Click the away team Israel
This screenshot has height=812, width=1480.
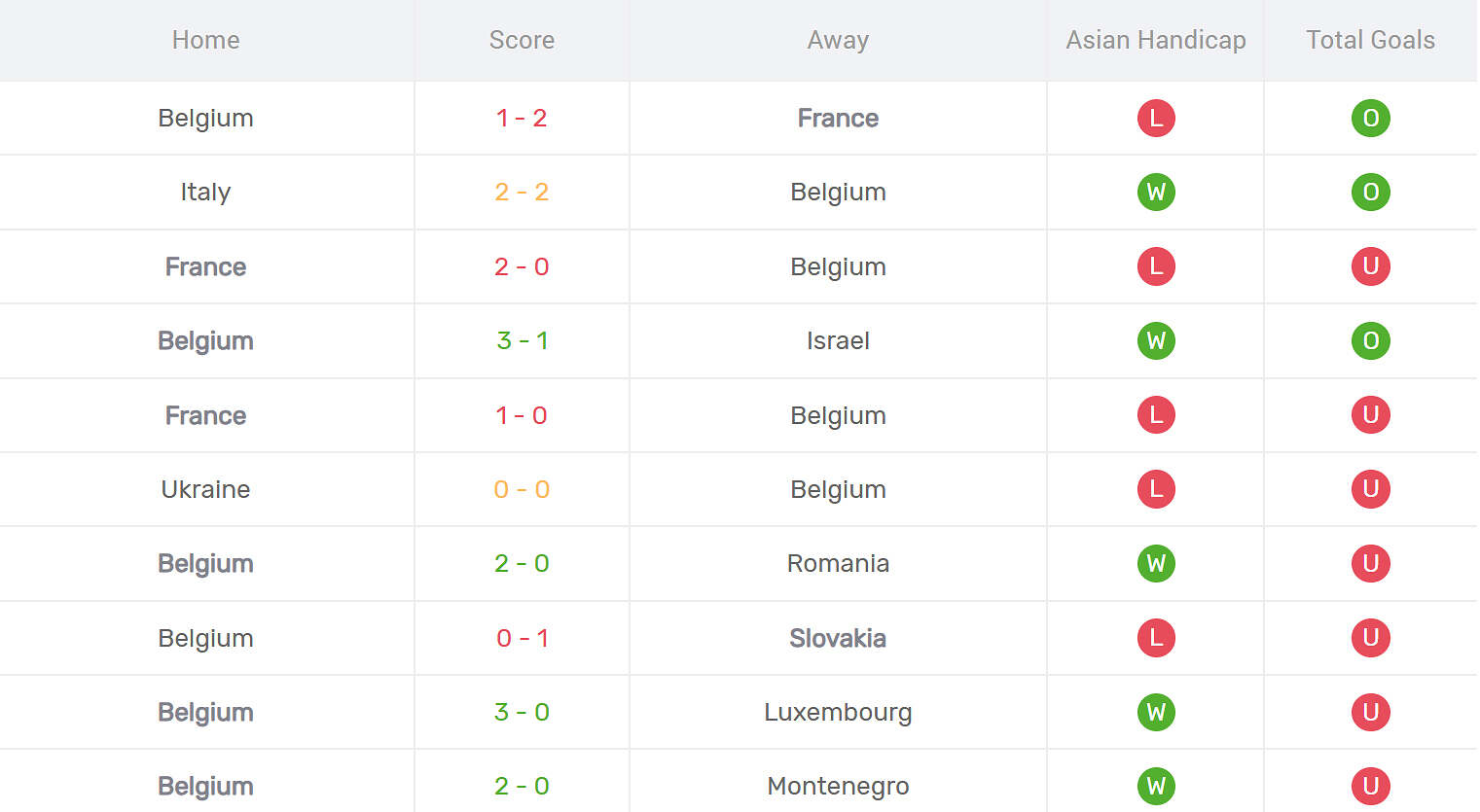point(837,341)
